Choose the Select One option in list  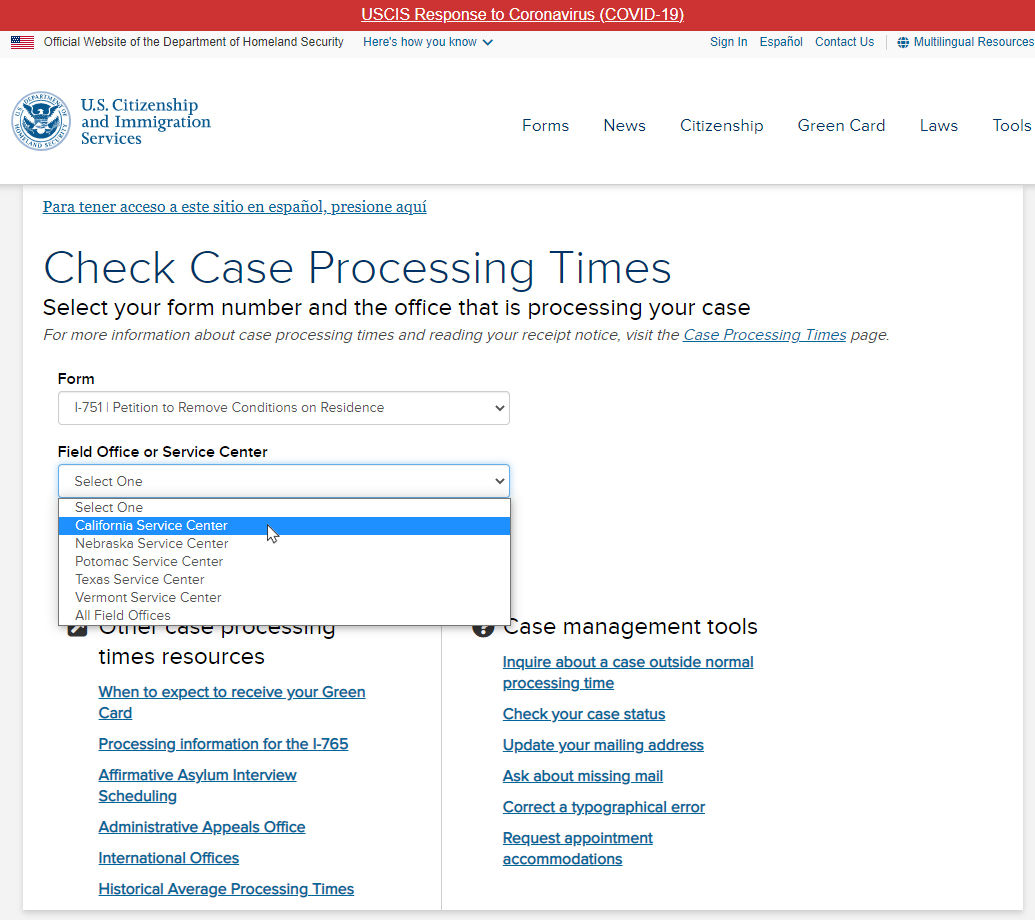coord(284,508)
